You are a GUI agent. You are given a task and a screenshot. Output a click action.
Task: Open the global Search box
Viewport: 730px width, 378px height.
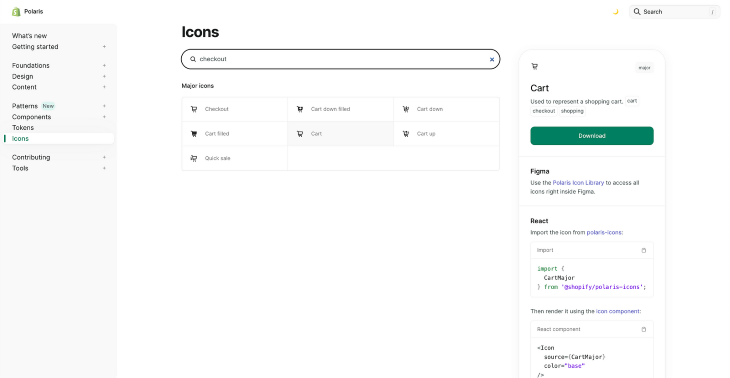click(x=675, y=12)
